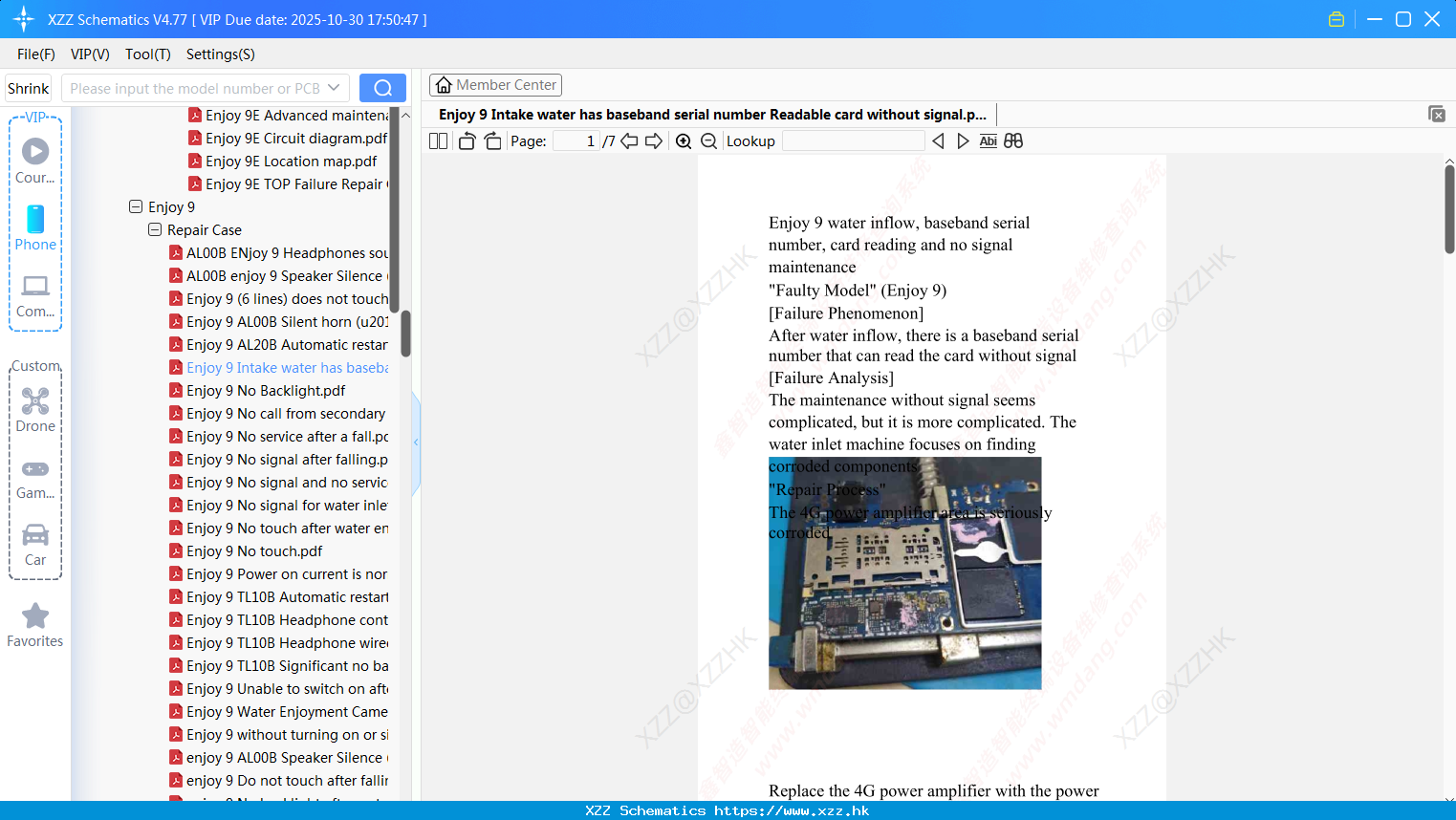Viewport: 1456px width, 820px height.
Task: Click the corroded circuit board photo
Action: 904,573
